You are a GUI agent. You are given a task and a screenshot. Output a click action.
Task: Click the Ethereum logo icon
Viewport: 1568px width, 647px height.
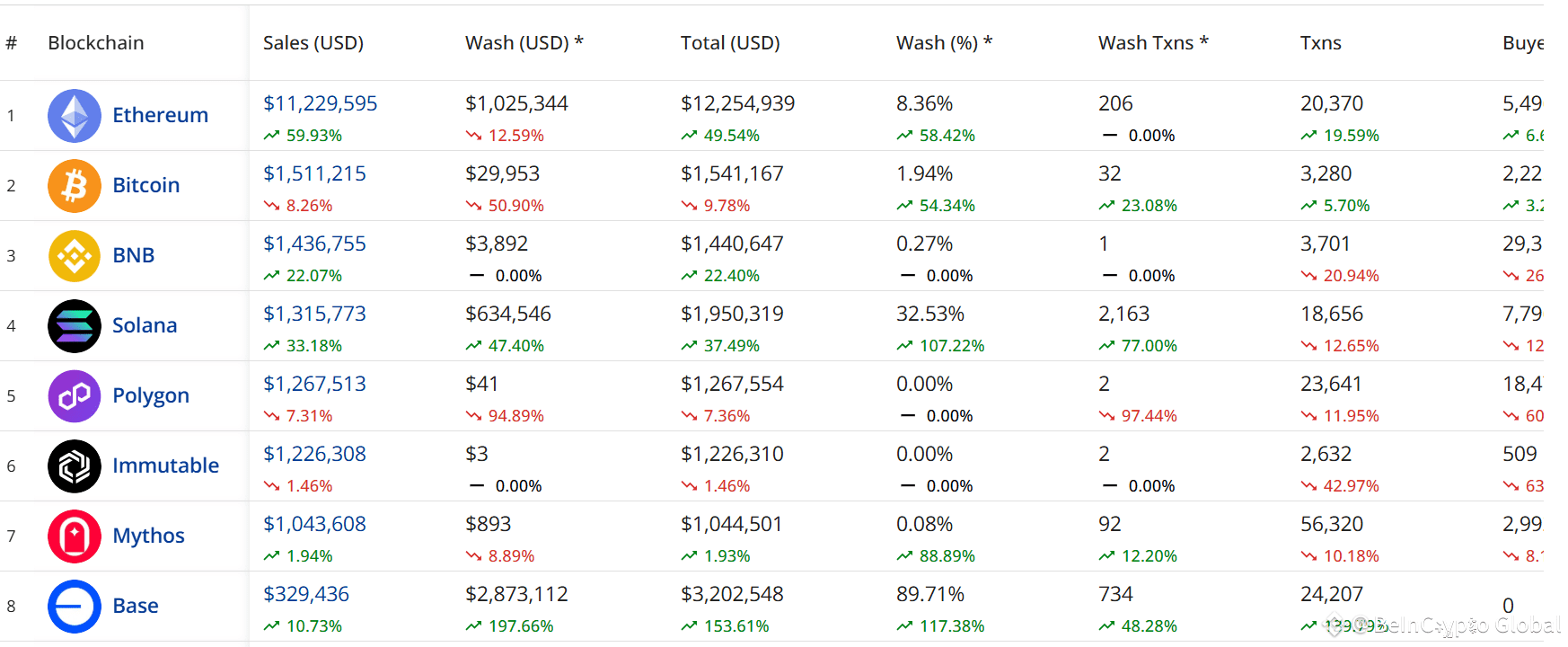point(75,116)
